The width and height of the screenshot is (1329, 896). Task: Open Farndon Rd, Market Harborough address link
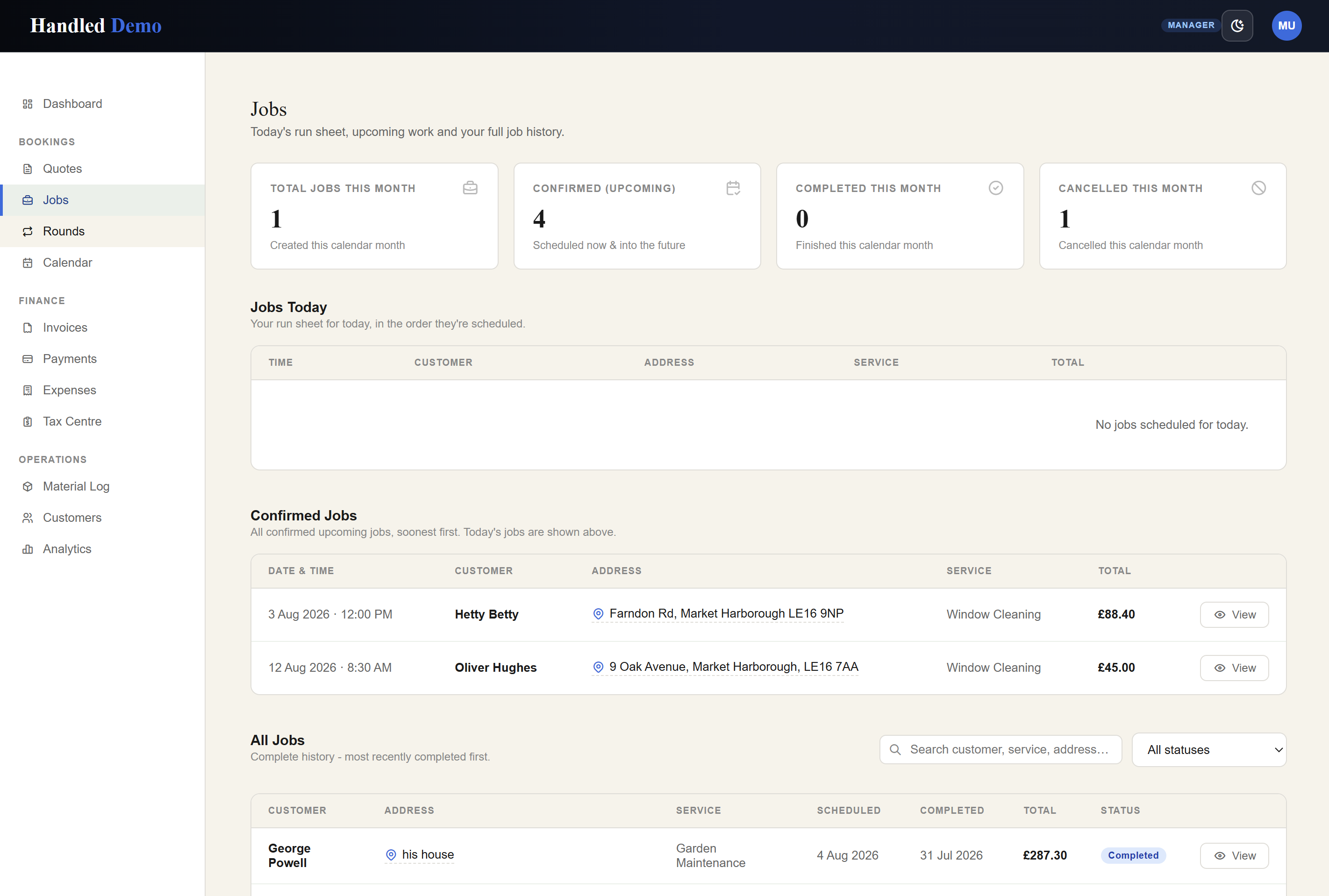(717, 614)
